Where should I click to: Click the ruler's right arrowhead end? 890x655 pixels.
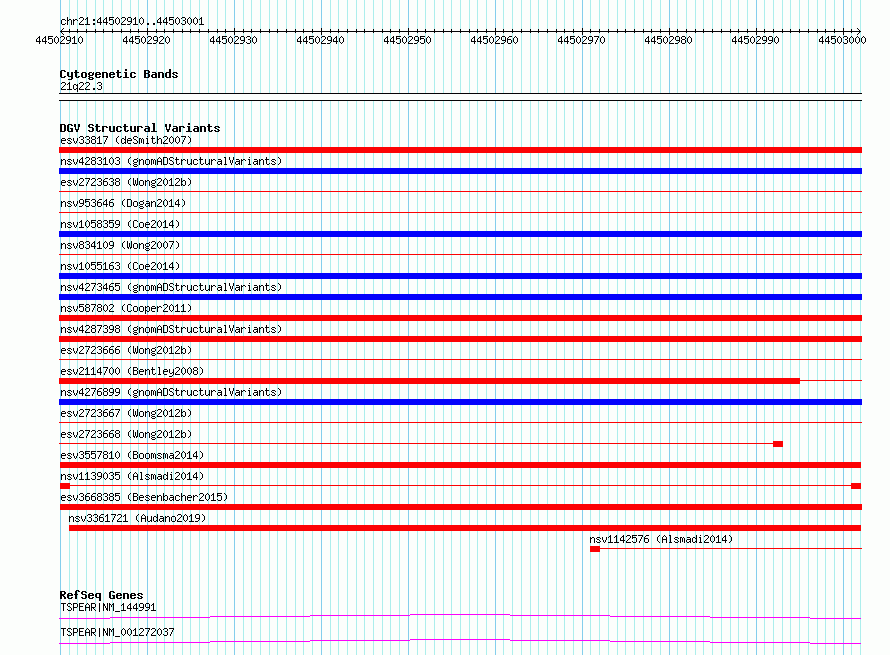click(x=858, y=31)
